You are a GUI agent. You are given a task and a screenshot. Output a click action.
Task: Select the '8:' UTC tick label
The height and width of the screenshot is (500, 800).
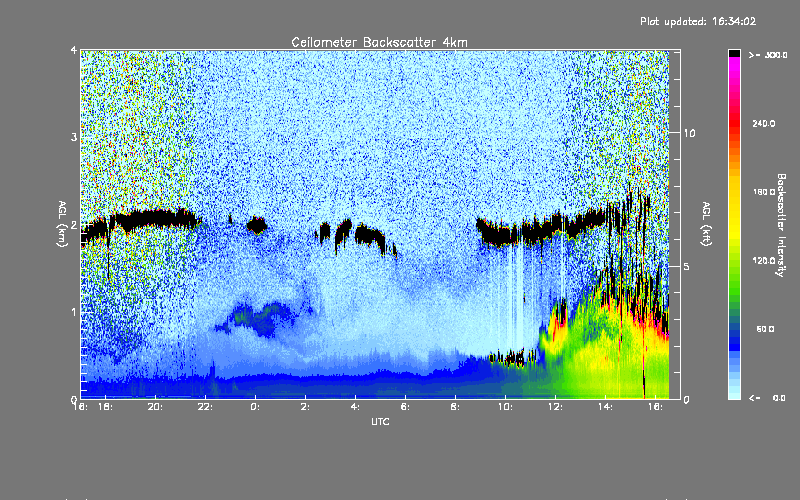[x=456, y=407]
